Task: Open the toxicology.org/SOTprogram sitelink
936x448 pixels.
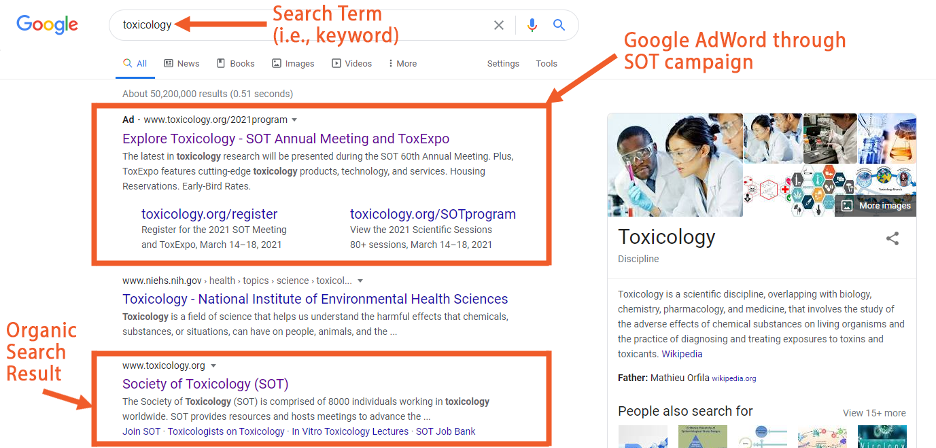Action: coord(433,214)
